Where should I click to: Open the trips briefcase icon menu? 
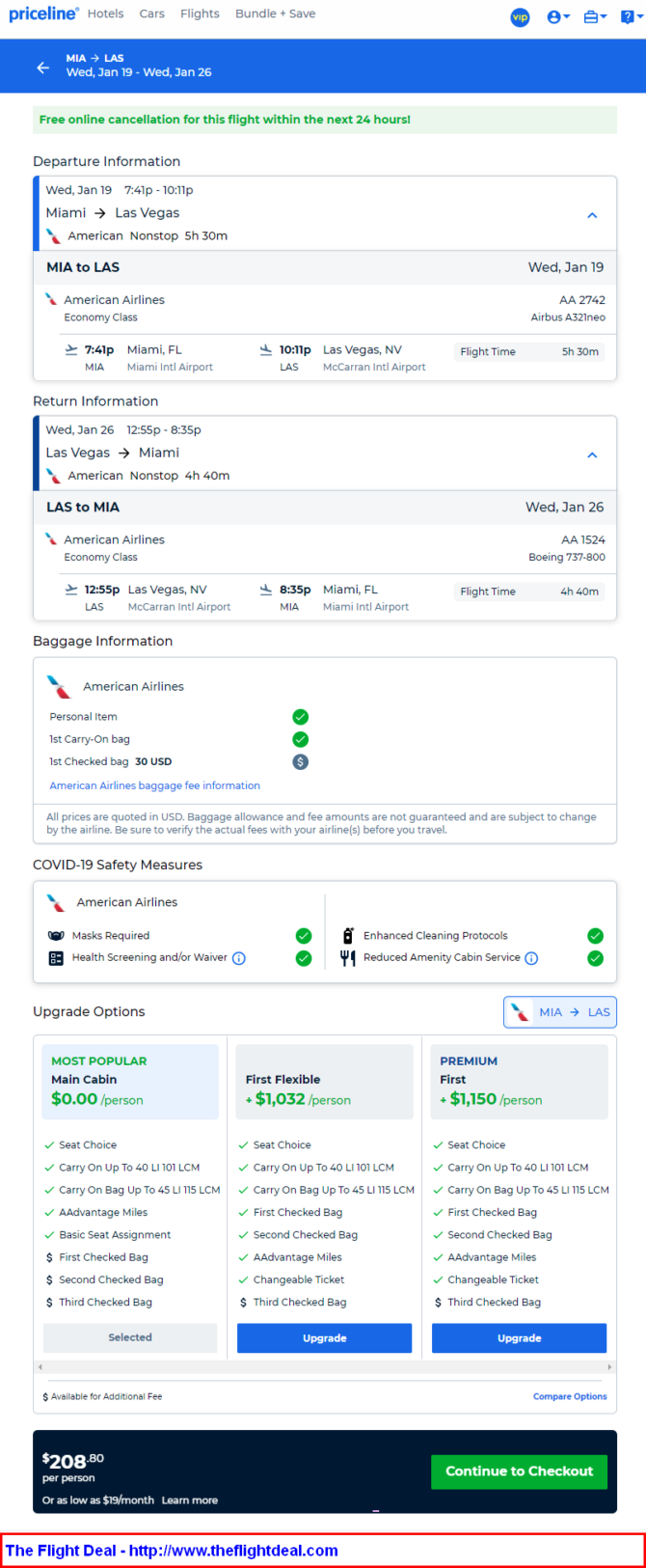pyautogui.click(x=595, y=17)
